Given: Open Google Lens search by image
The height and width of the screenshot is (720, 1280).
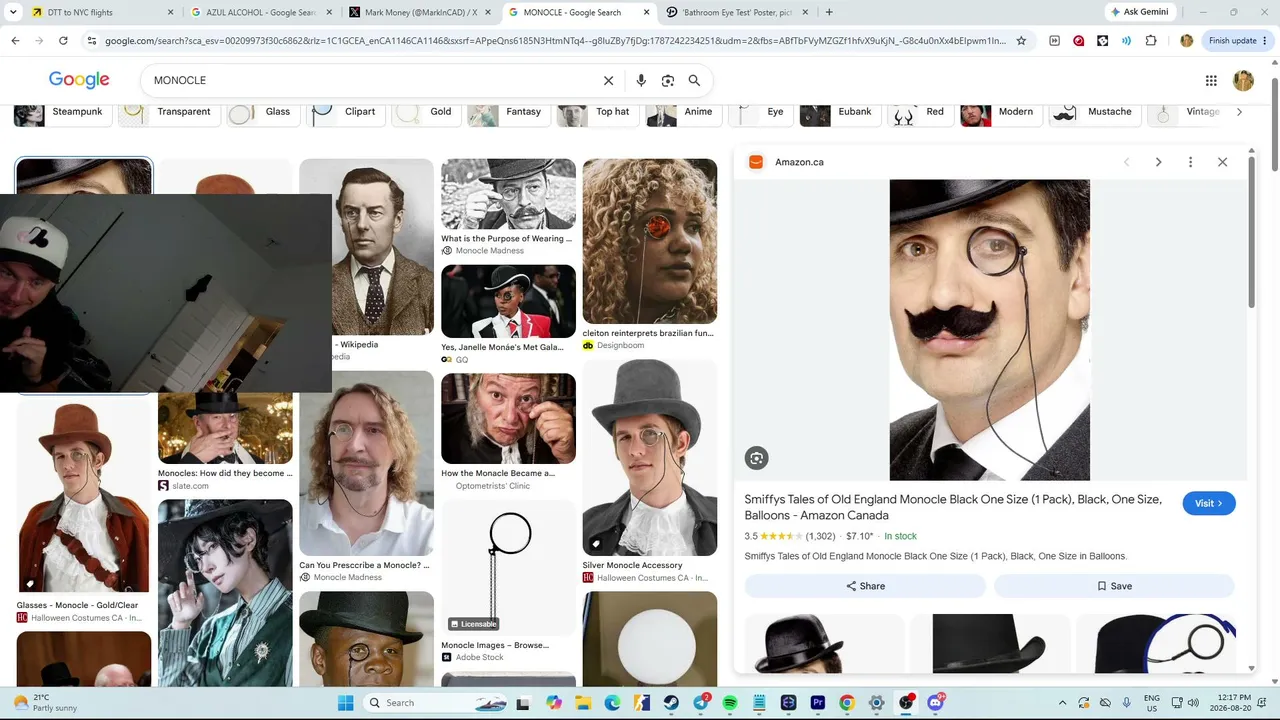Looking at the screenshot, I should click(x=668, y=80).
